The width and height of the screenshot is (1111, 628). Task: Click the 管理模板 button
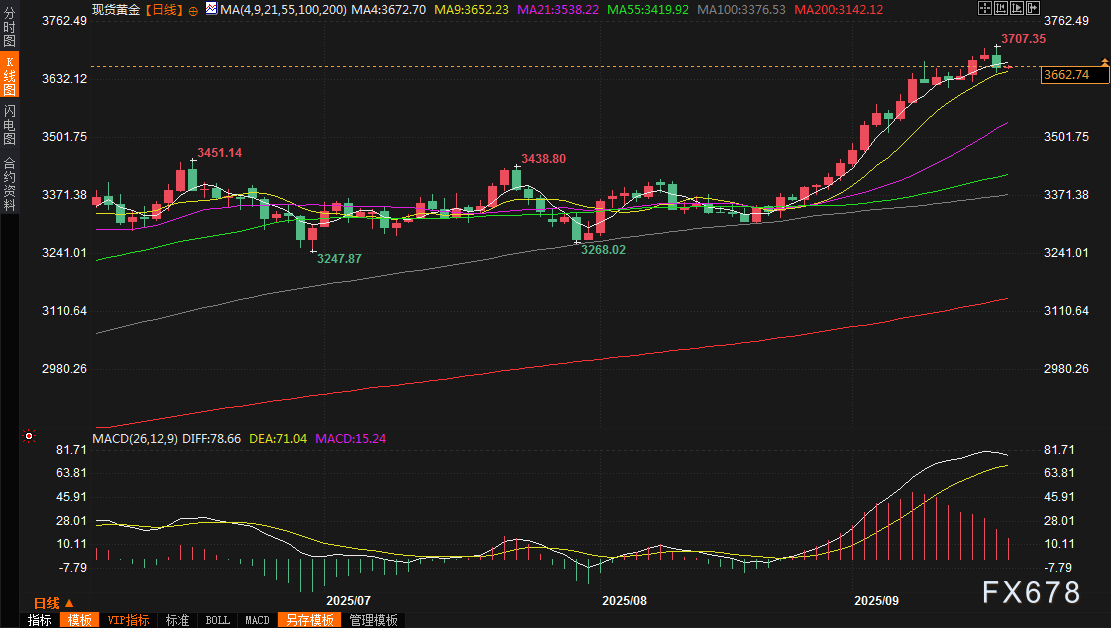[x=373, y=620]
